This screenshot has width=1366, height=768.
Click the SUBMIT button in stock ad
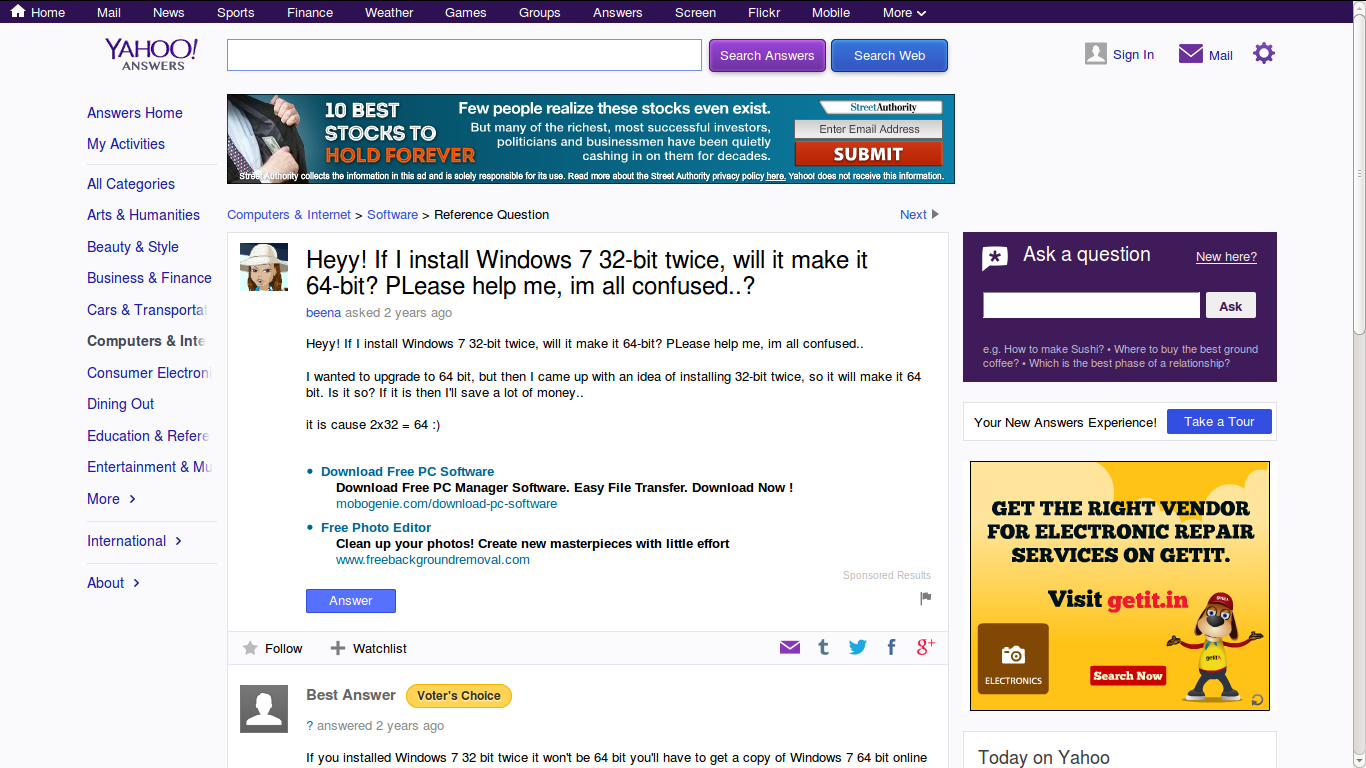[868, 154]
